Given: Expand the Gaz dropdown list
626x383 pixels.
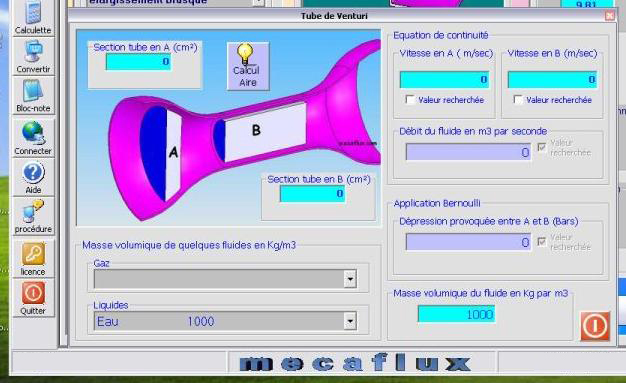Looking at the screenshot, I should tap(350, 279).
